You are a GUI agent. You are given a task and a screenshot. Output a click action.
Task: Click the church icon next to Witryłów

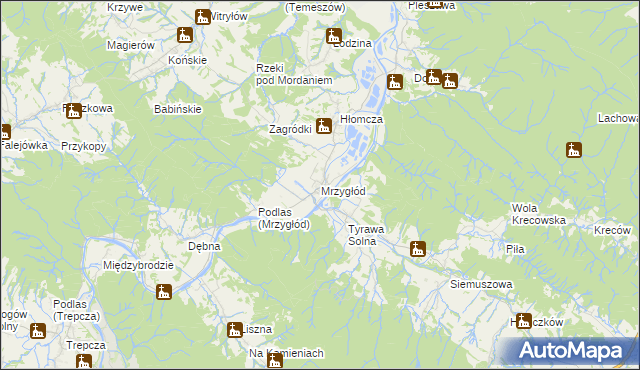coord(202,17)
